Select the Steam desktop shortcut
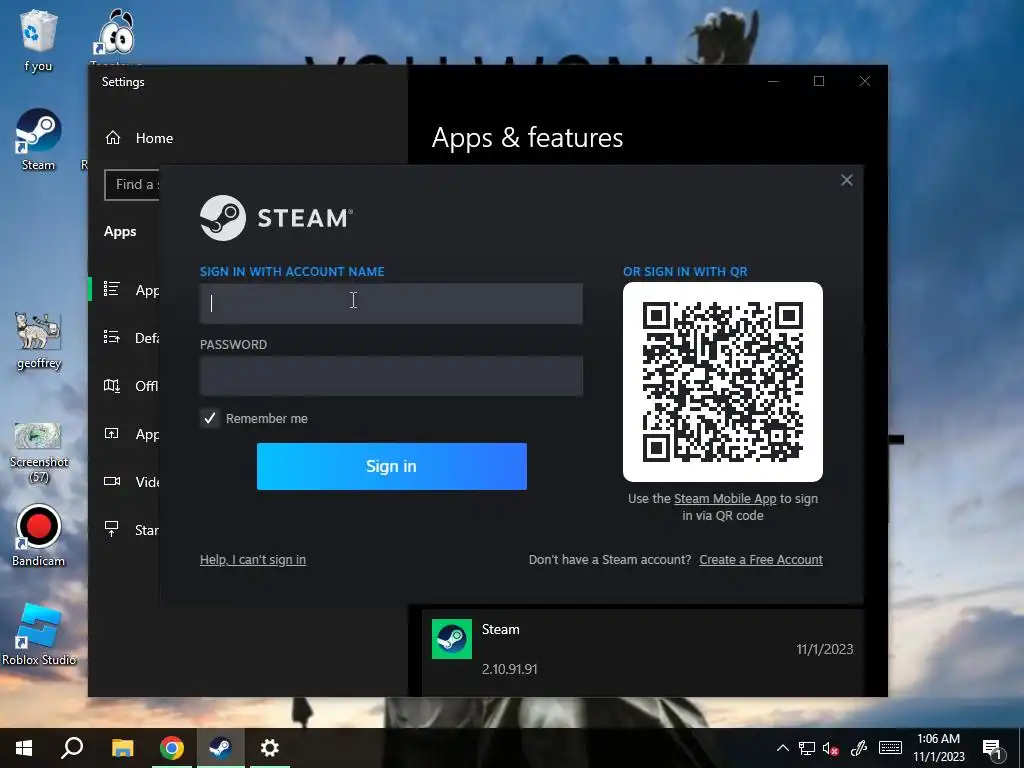 pos(39,140)
